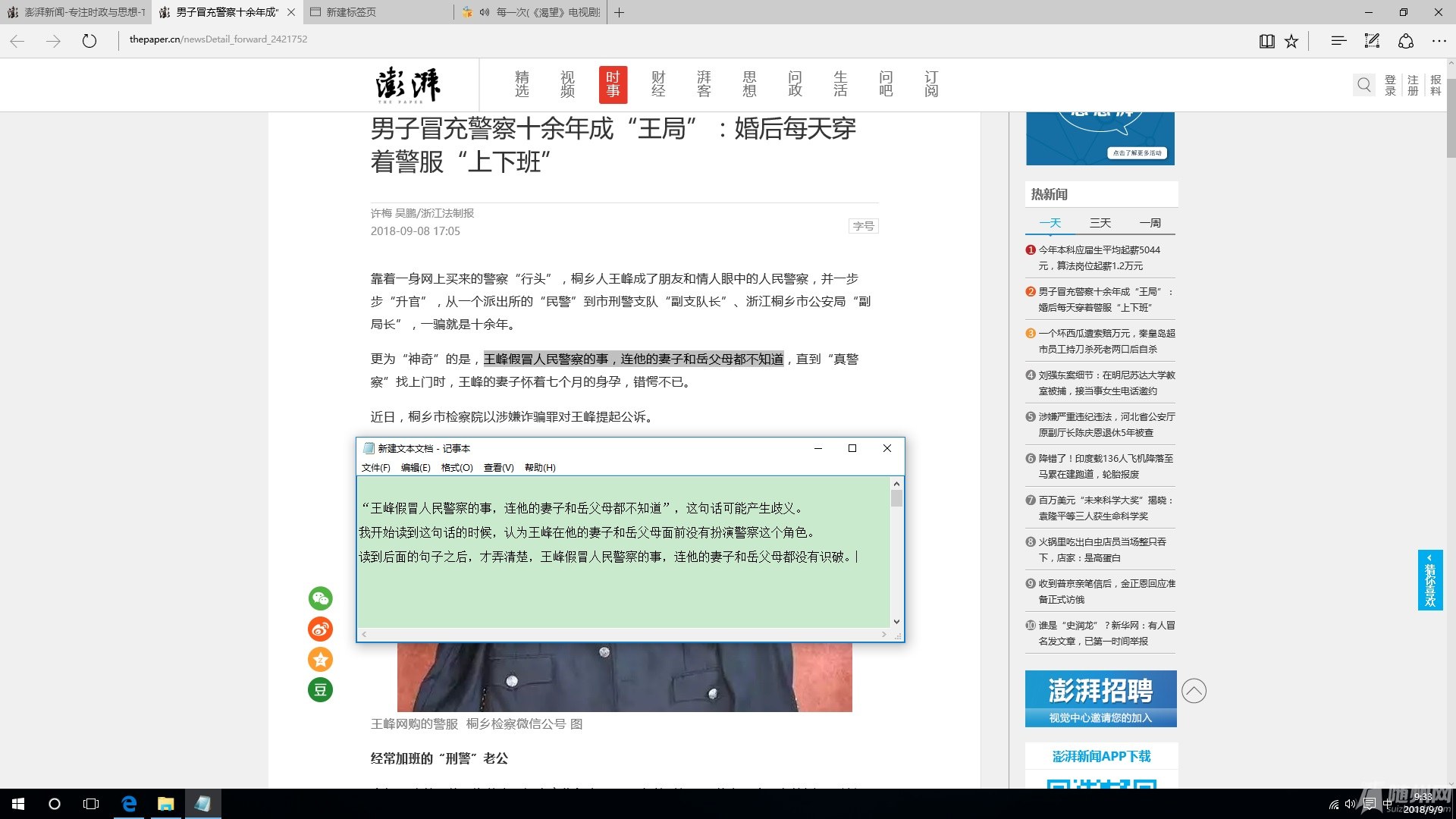
Task: Open web note pen icon
Action: (x=1372, y=41)
